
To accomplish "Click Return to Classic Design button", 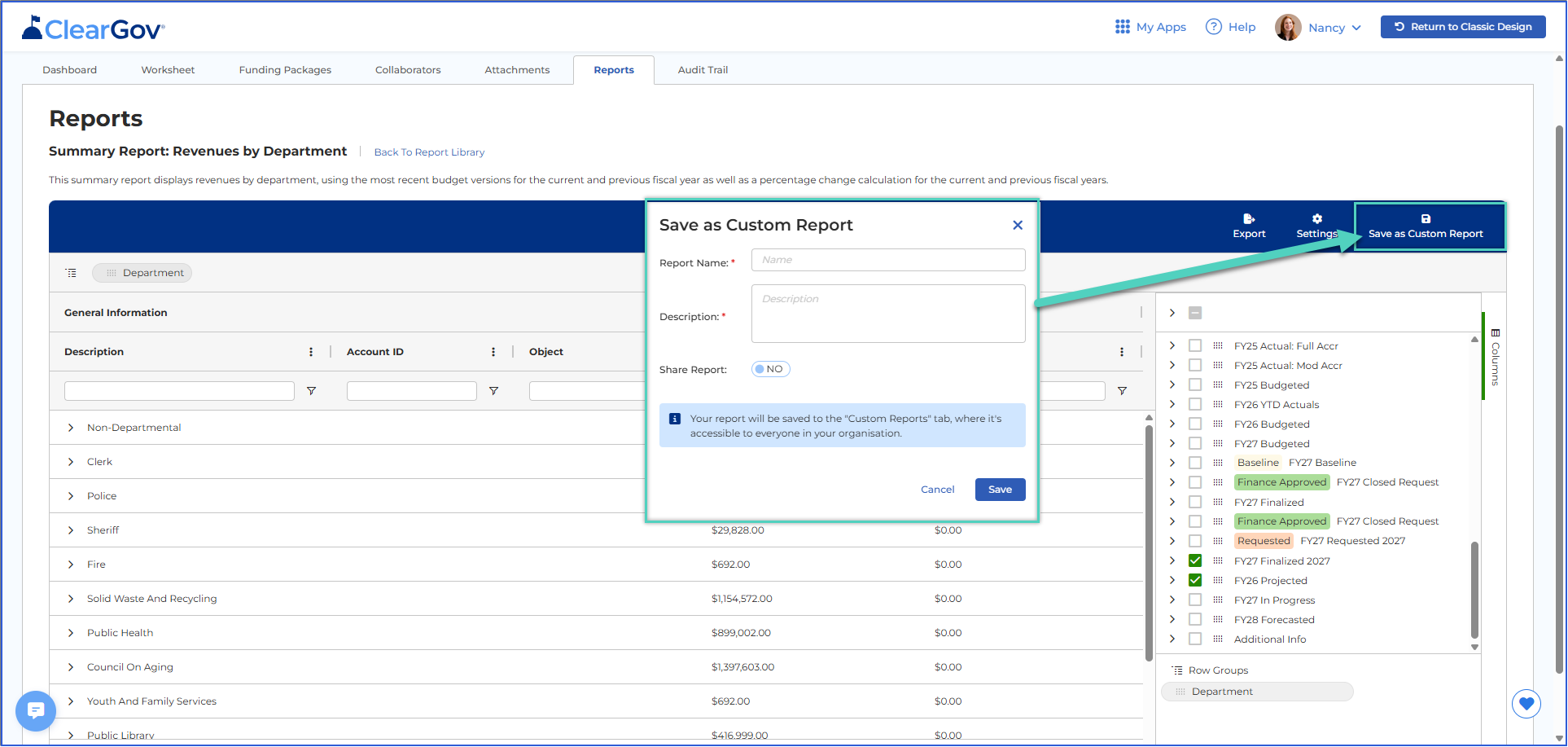I will (1463, 27).
